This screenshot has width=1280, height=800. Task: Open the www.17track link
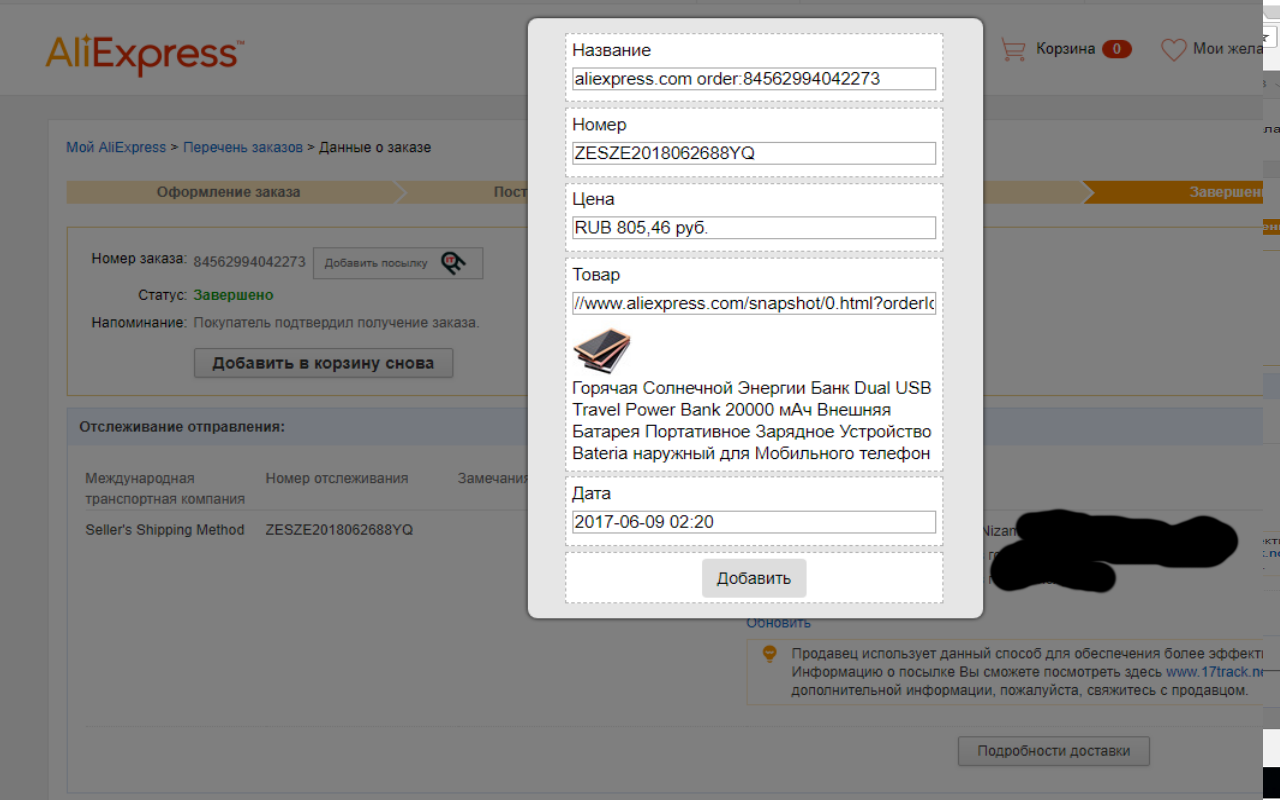pos(1216,672)
